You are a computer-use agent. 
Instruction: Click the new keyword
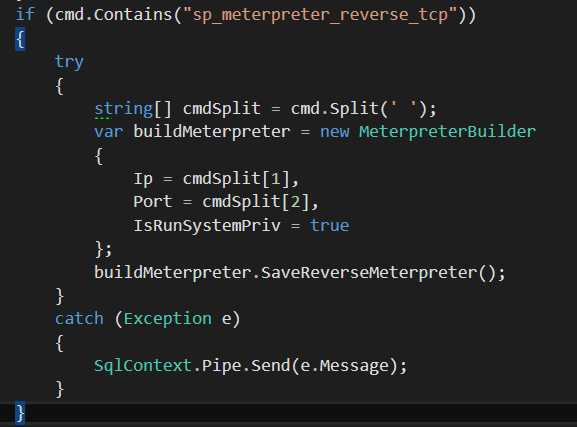click(x=334, y=132)
